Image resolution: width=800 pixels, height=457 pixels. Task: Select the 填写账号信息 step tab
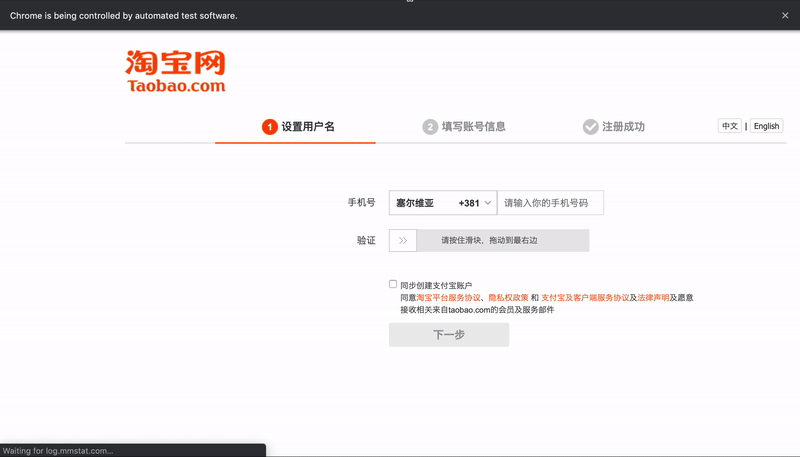pos(463,127)
